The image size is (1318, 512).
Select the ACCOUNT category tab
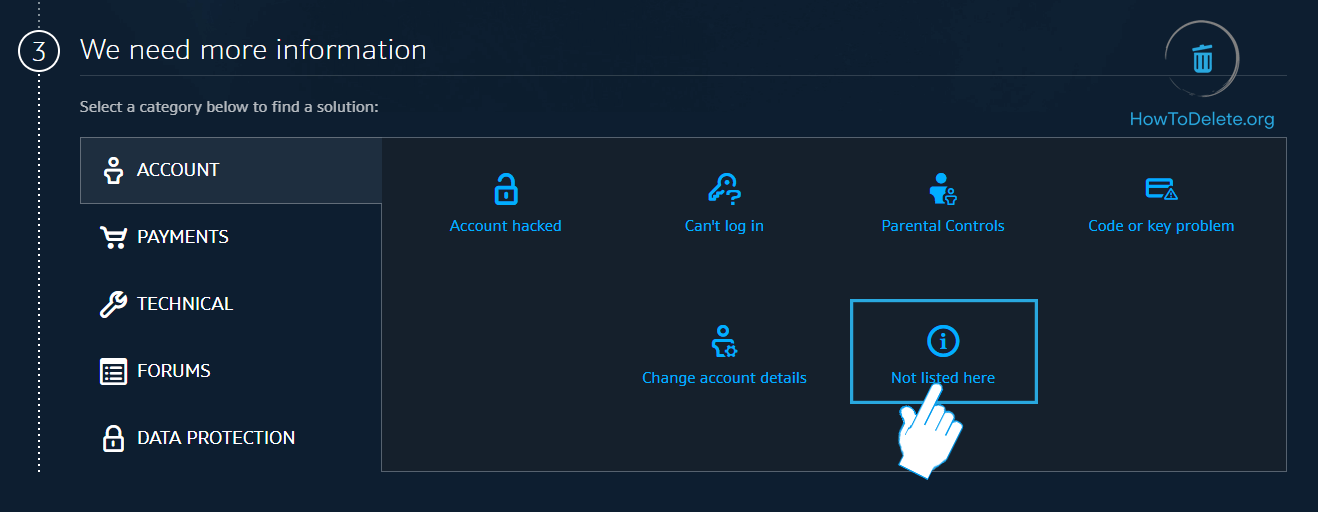(x=178, y=170)
